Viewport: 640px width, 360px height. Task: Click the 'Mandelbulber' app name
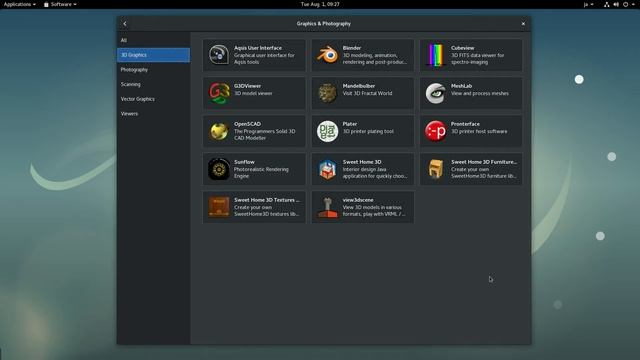click(359, 86)
